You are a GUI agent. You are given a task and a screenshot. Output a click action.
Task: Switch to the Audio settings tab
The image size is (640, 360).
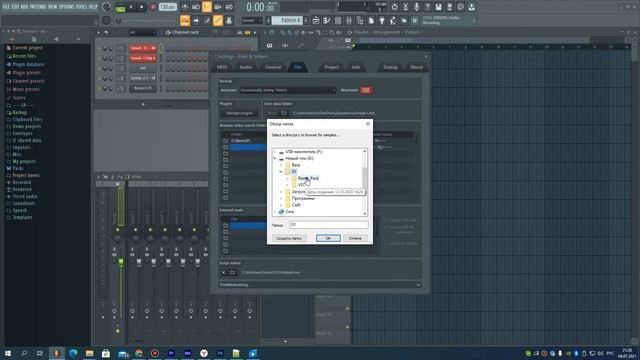(246, 67)
